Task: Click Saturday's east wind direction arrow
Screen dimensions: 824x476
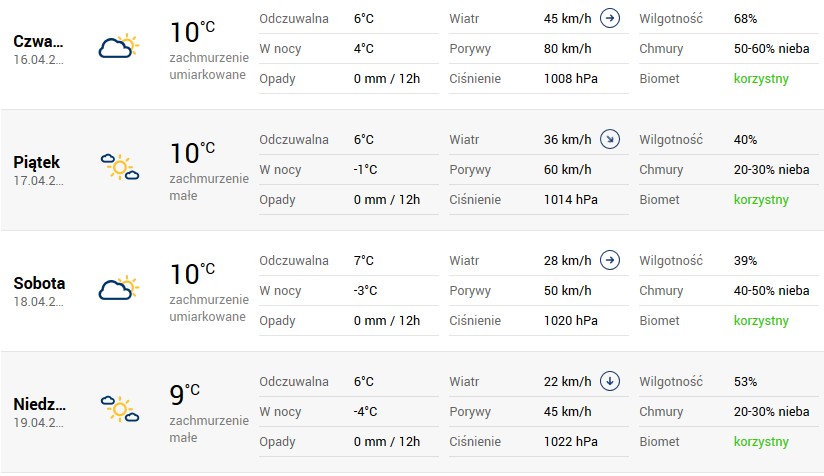Action: coord(611,260)
